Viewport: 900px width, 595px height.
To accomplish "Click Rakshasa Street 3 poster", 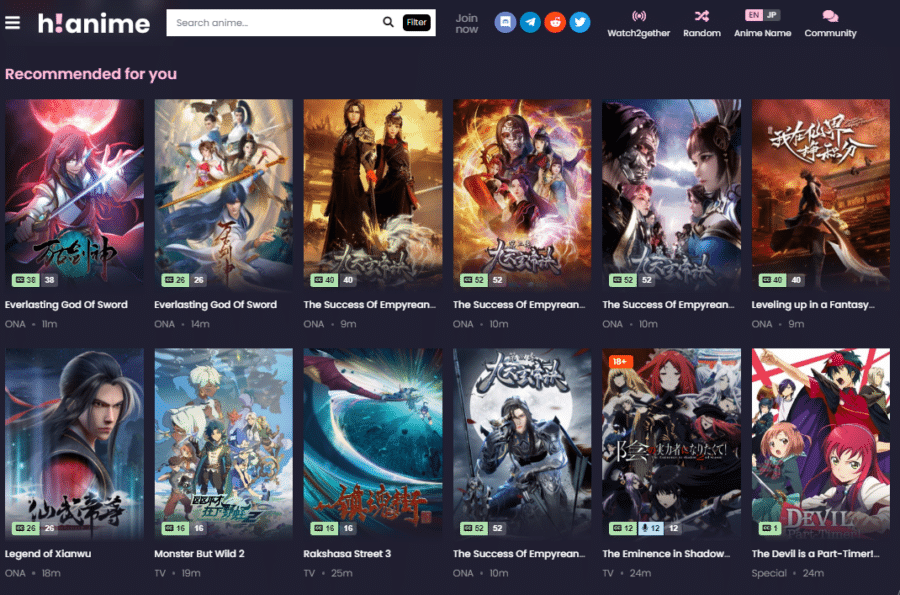I will pos(373,444).
